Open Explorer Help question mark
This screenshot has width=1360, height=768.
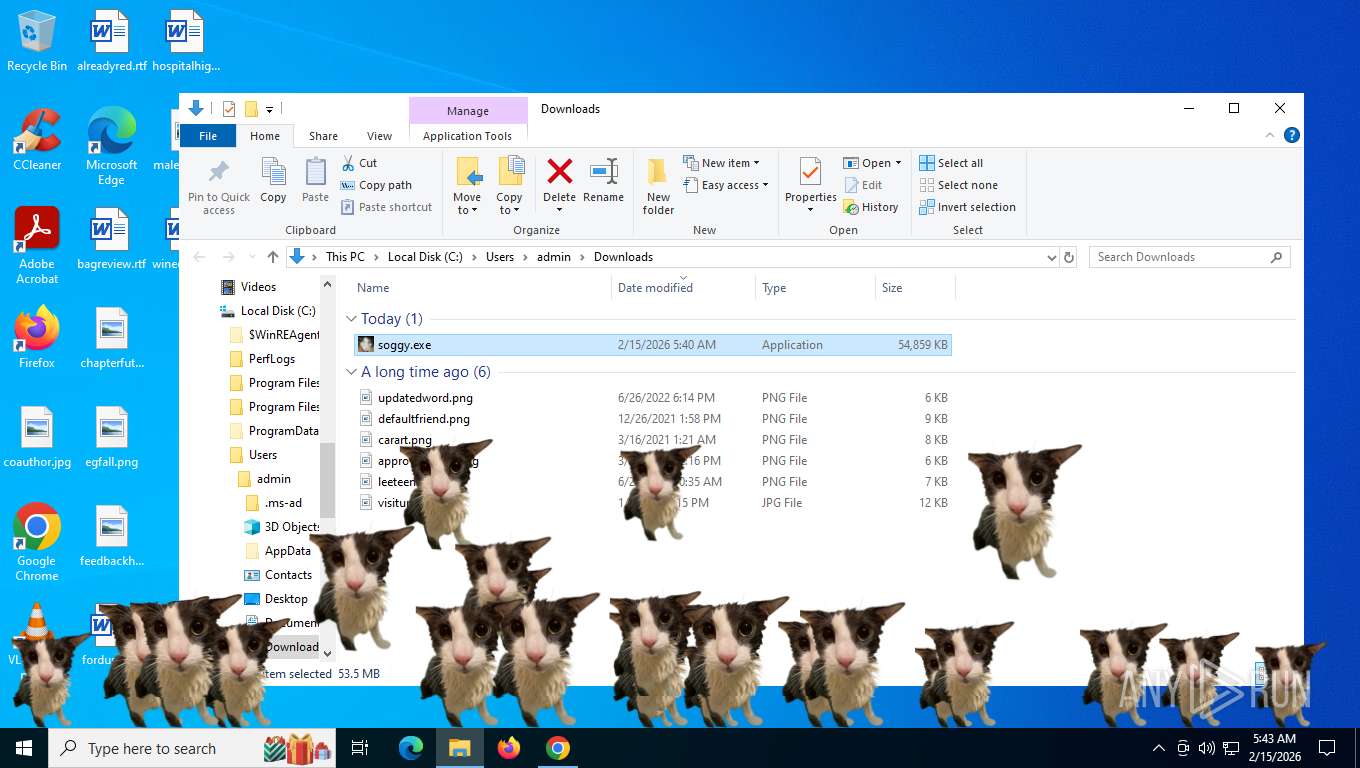click(x=1292, y=136)
